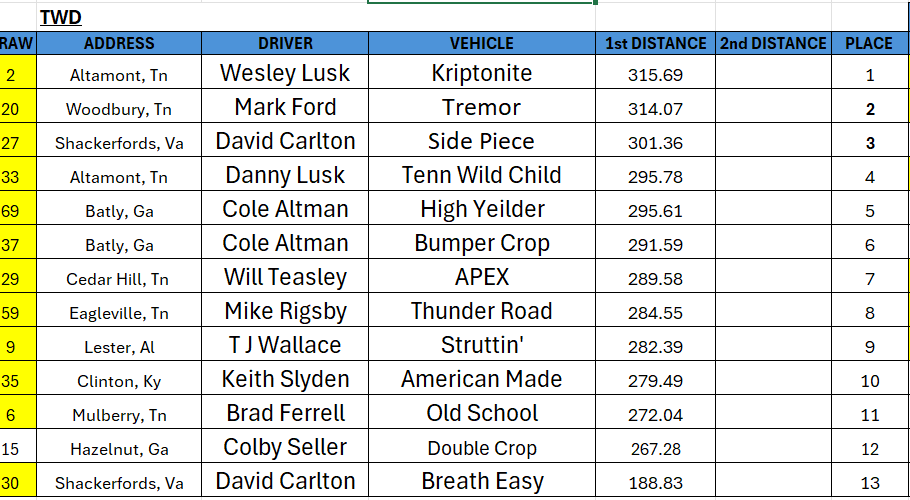Viewport: 910px width, 500px height.
Task: Click the DRIVER column header
Action: [x=285, y=44]
